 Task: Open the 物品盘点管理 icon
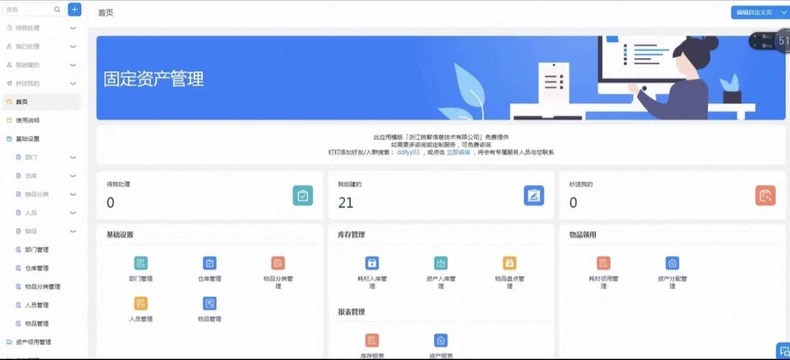[509, 263]
